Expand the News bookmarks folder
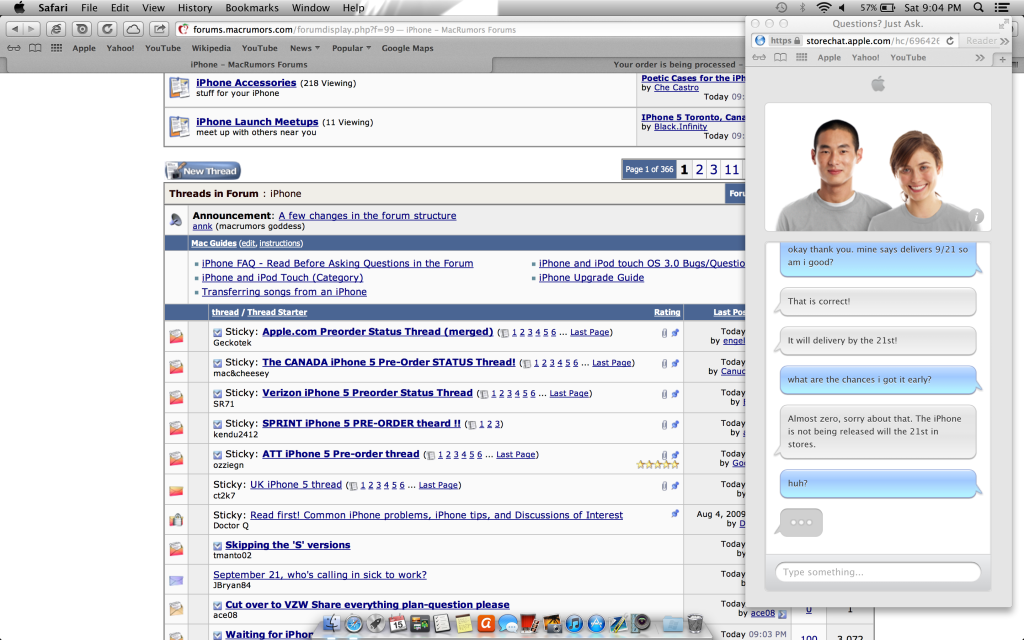This screenshot has height=640, width=1024. (305, 48)
